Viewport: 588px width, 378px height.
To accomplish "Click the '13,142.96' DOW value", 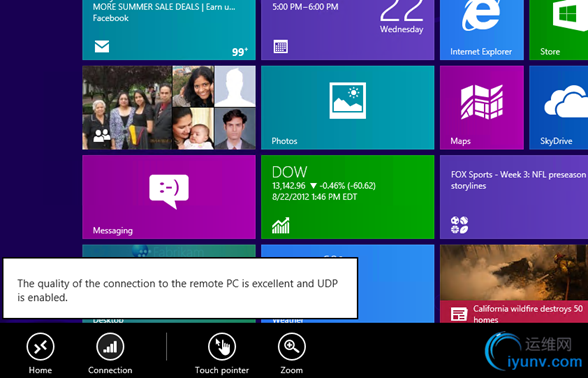I will pyautogui.click(x=289, y=186).
